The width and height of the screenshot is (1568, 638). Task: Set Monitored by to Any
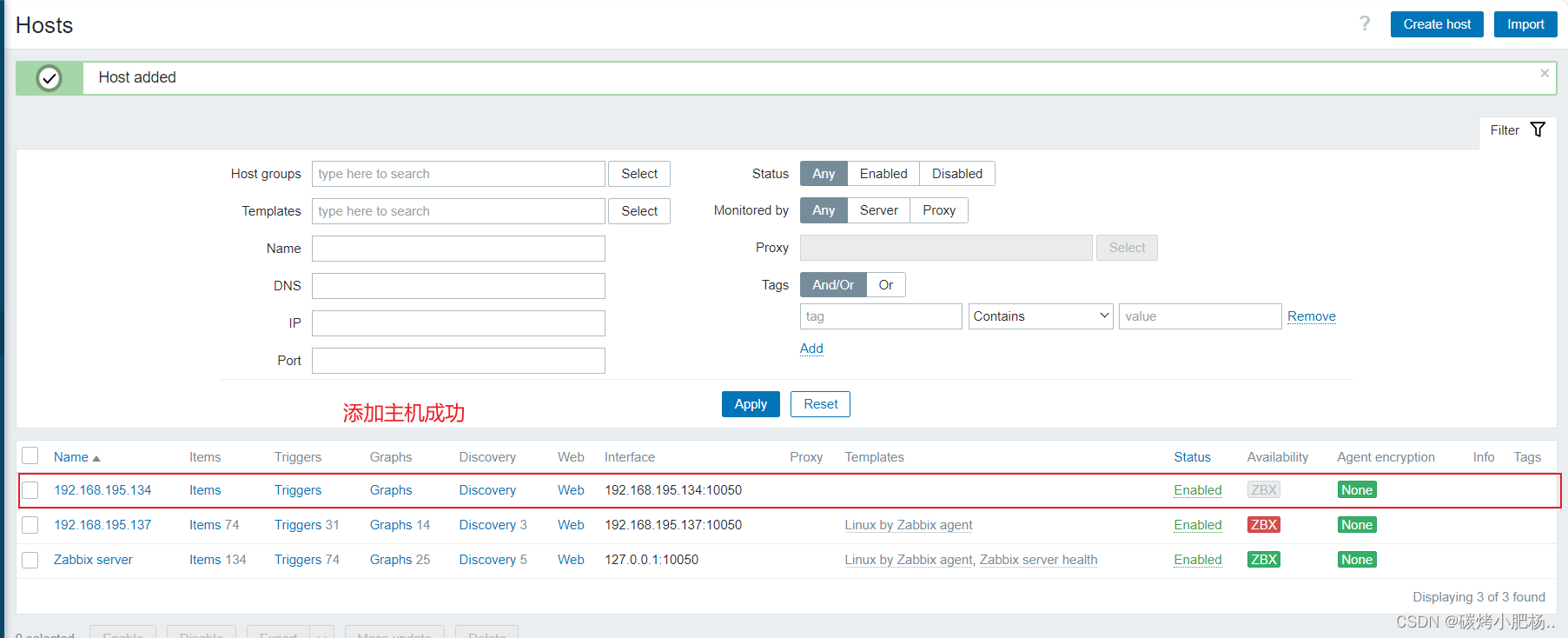click(824, 210)
